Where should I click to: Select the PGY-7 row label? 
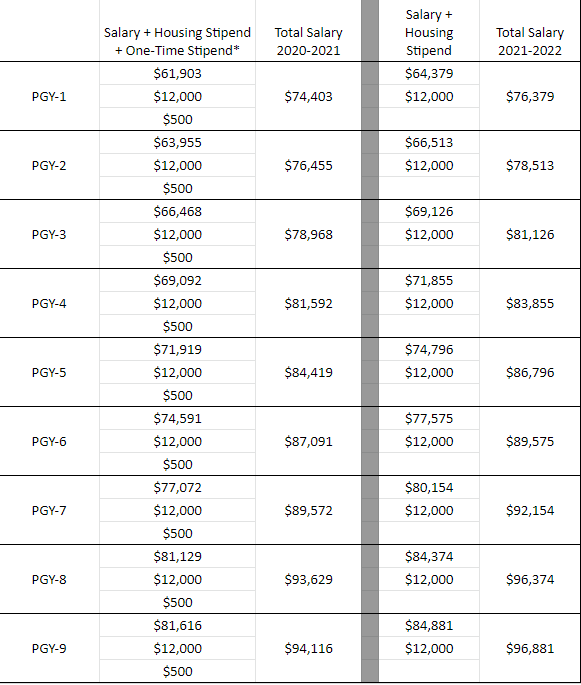49,510
